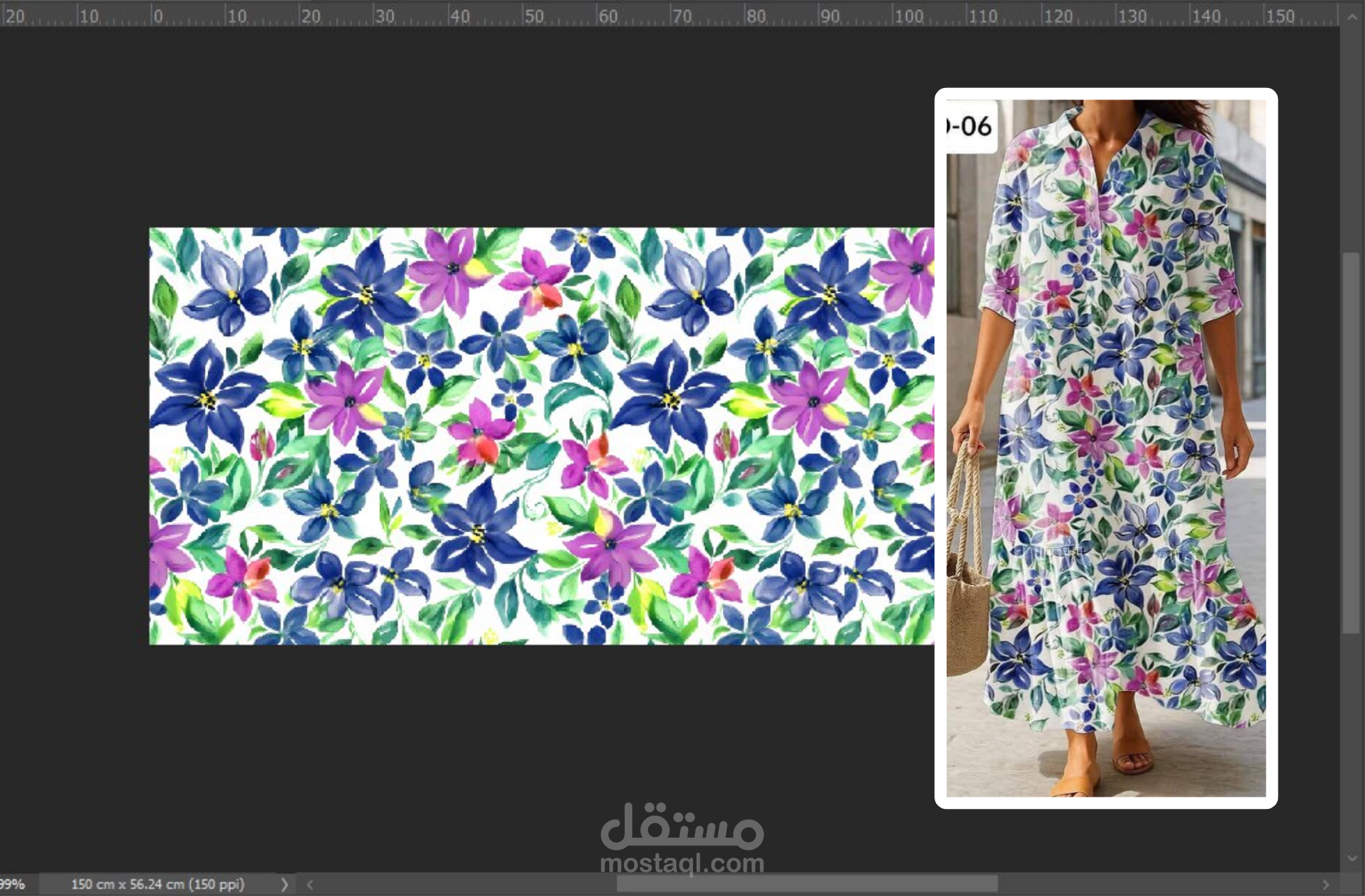Screen dimensions: 1365x896
Task: Open status bar info chevron menu
Action: [284, 884]
